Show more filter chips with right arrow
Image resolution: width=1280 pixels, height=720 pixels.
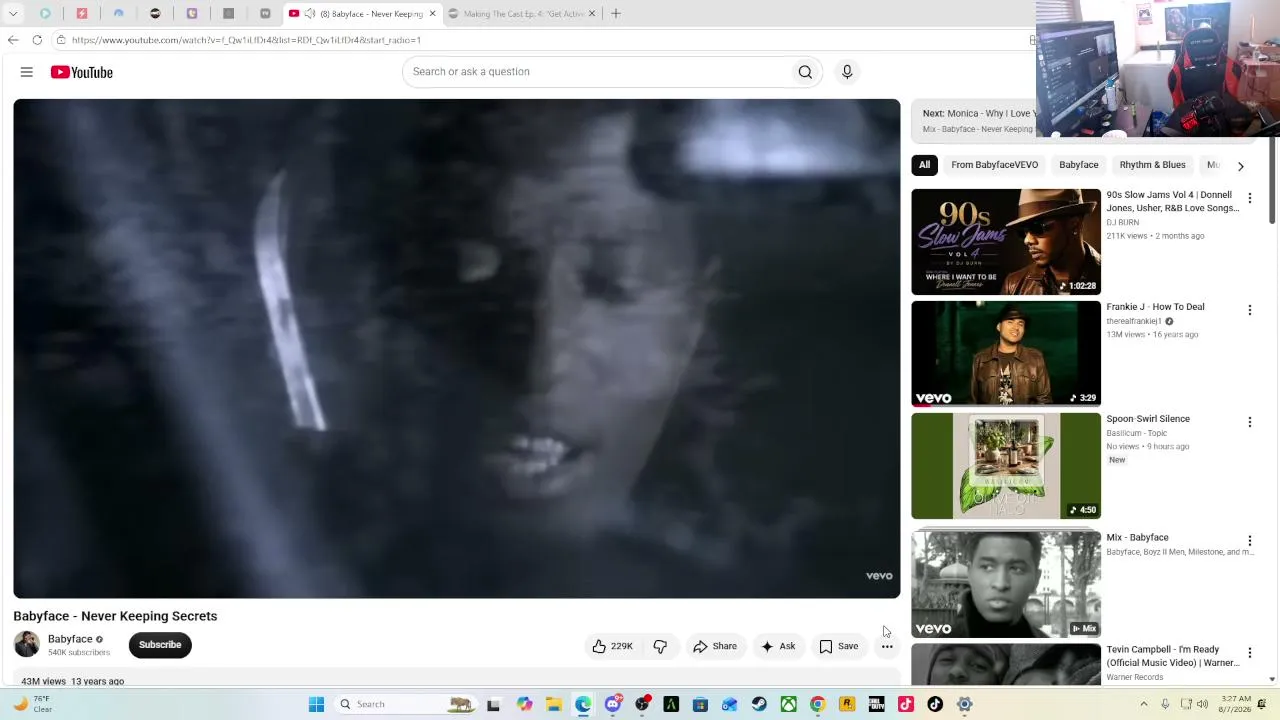(1241, 166)
